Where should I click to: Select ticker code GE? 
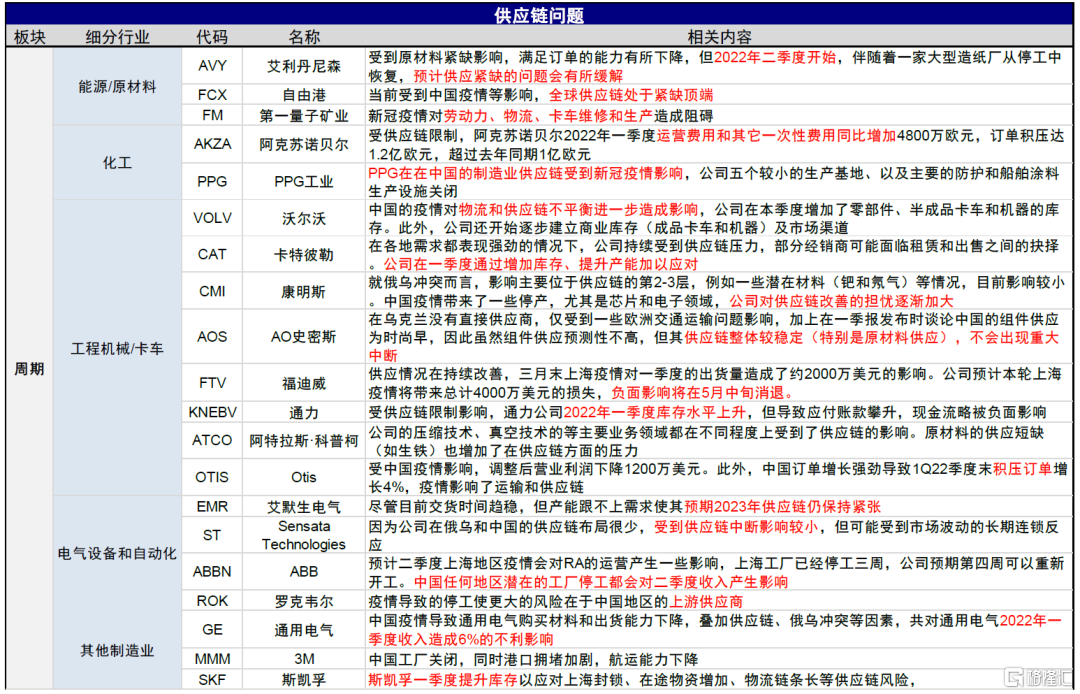pos(212,630)
